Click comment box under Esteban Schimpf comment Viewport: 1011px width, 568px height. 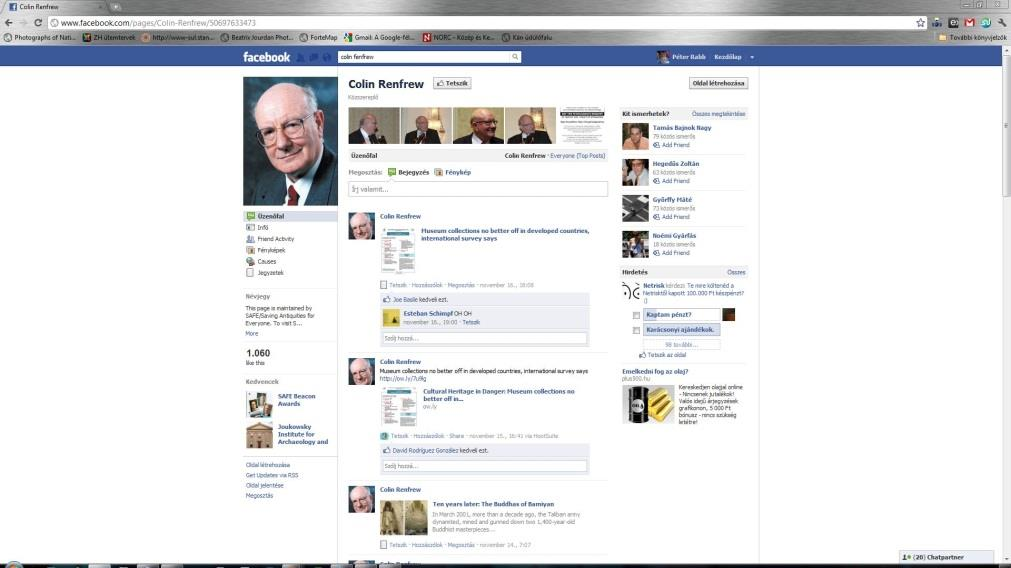(484, 338)
